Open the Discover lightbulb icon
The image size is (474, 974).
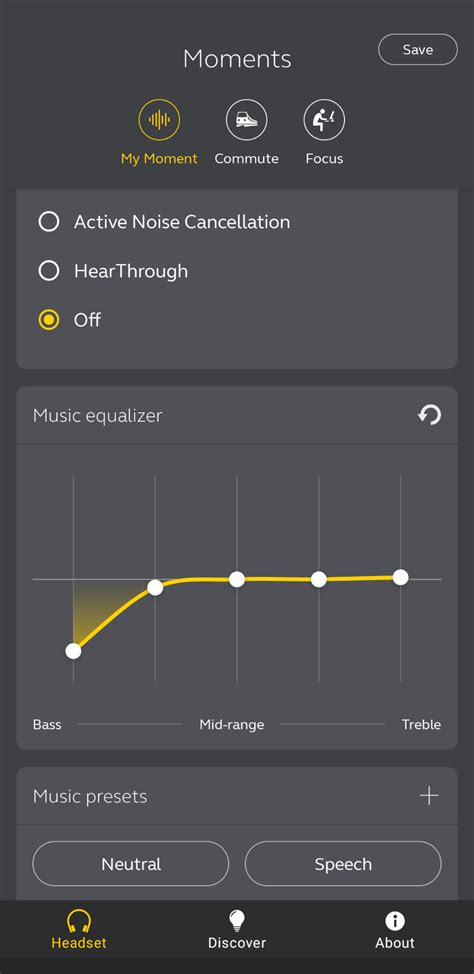(x=237, y=921)
